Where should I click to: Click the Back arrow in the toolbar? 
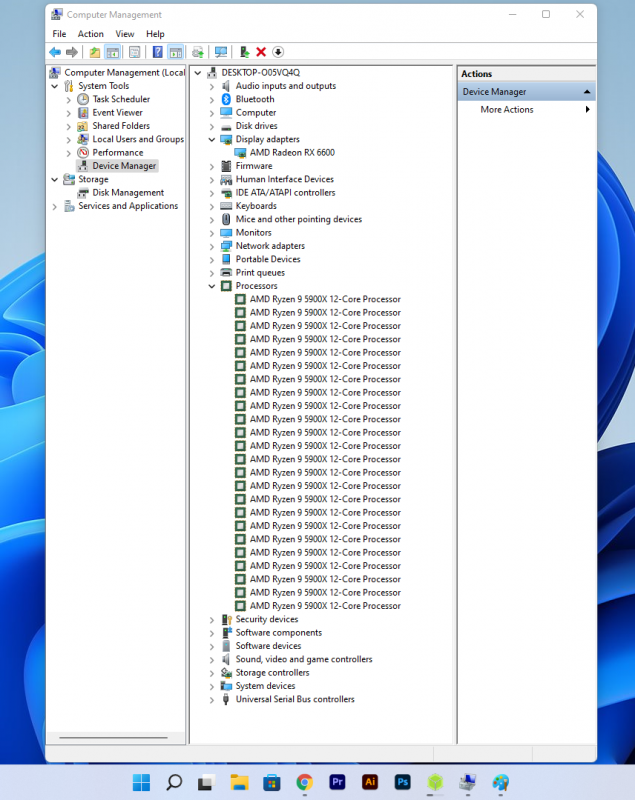tap(55, 52)
